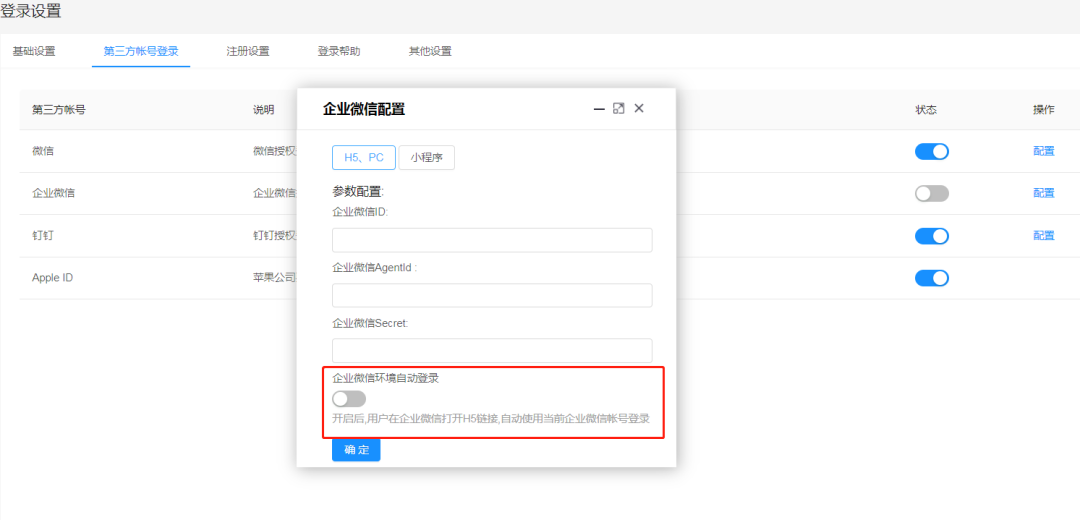This screenshot has height=520, width=1080.
Task: Select the 第三方帐号登录 tab
Action: [141, 52]
